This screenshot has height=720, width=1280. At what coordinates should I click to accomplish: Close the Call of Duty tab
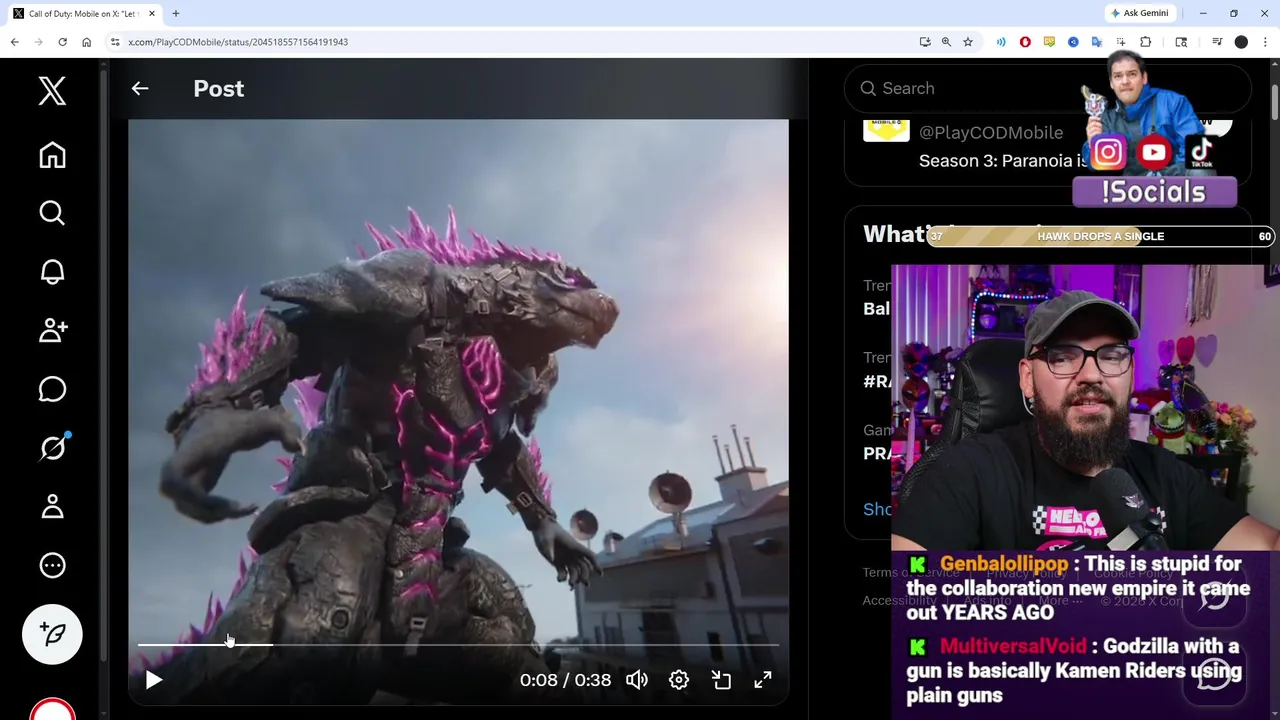[152, 13]
